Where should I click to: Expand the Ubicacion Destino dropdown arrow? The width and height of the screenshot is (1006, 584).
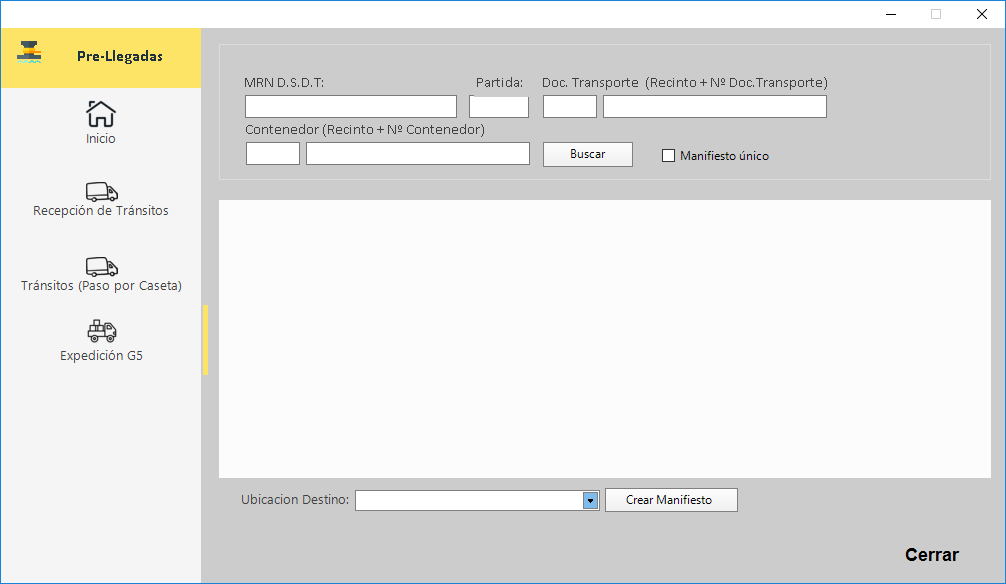click(590, 500)
